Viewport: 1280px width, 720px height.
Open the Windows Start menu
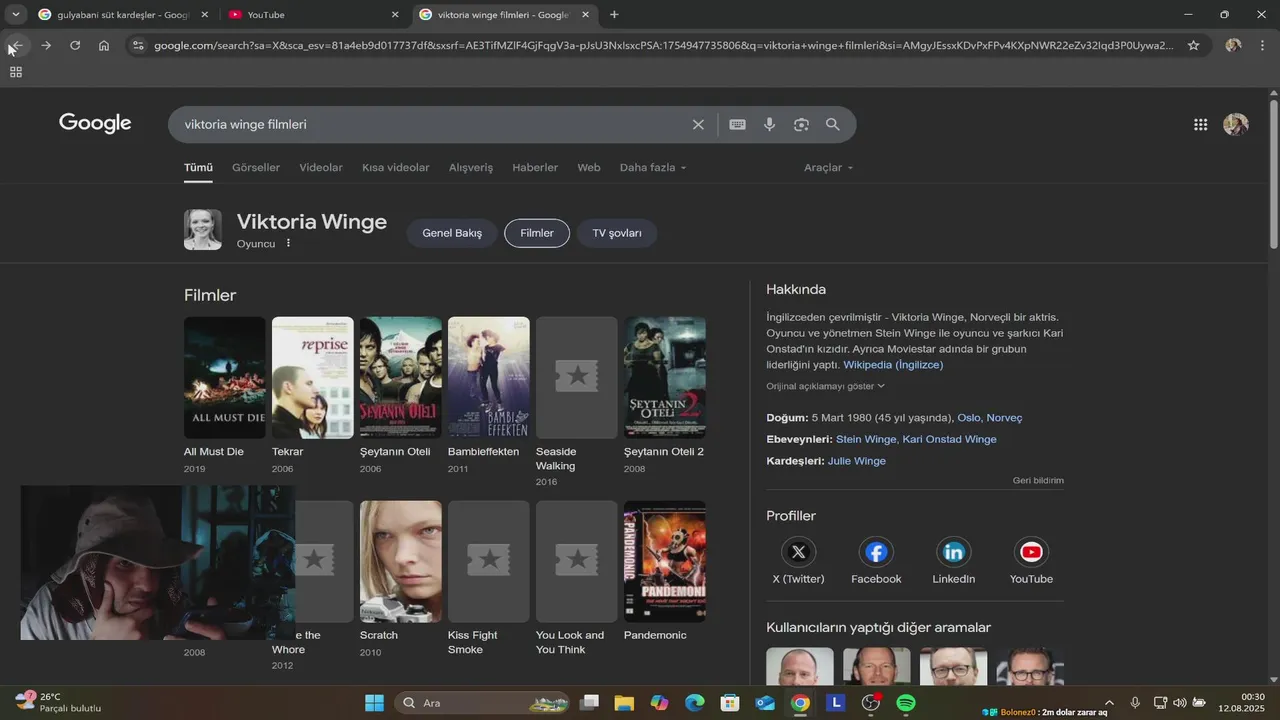click(x=374, y=703)
